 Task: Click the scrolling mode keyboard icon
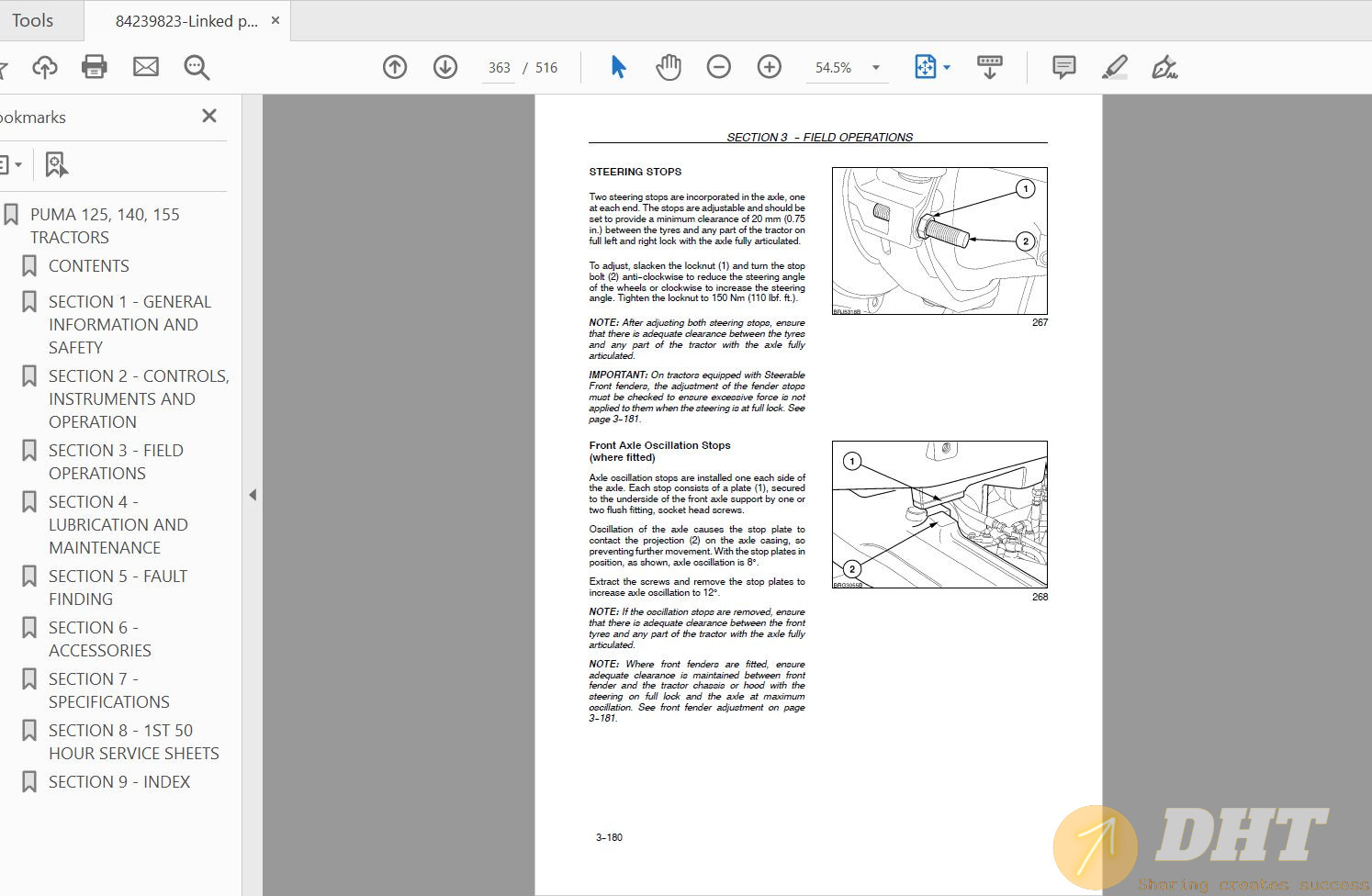[990, 67]
